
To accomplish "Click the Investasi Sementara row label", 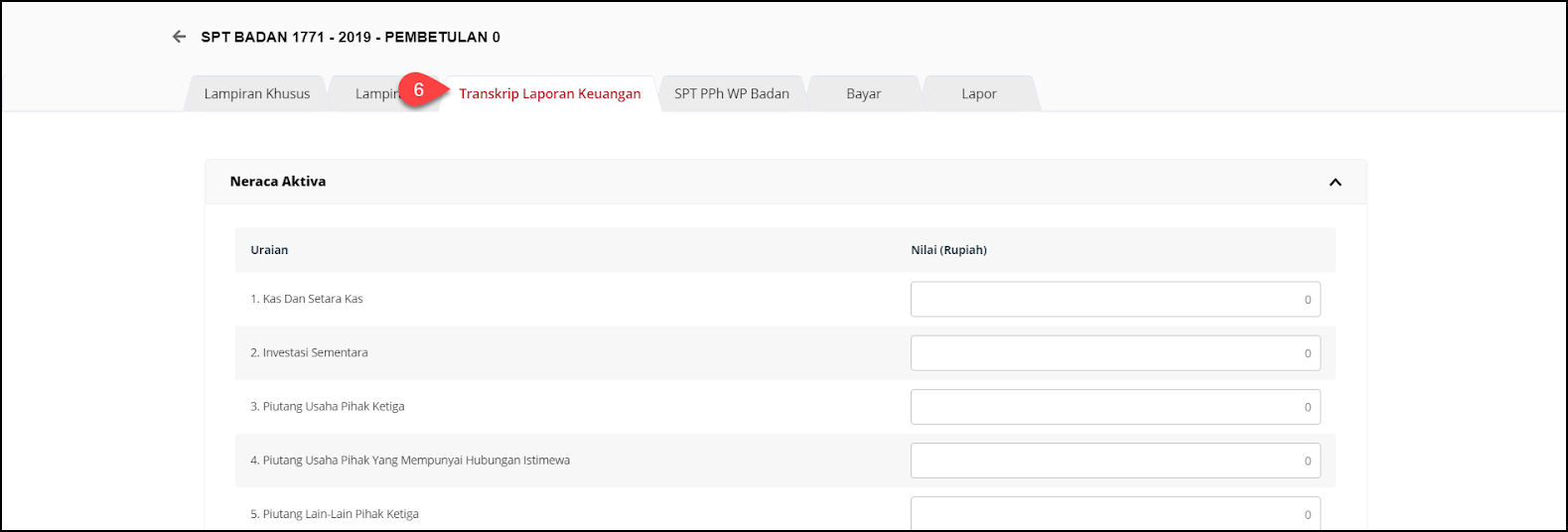I will point(309,352).
